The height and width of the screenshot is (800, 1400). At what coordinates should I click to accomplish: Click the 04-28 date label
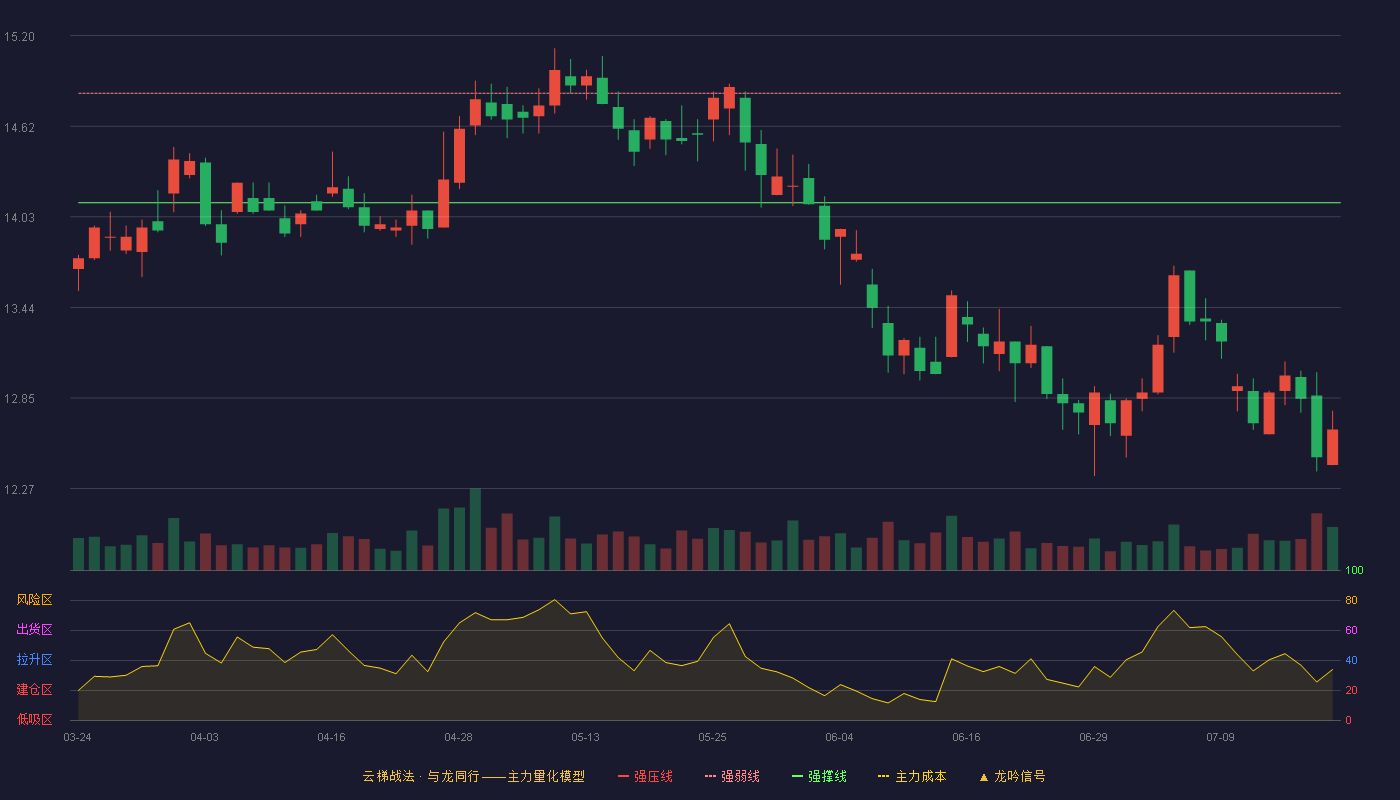(458, 737)
